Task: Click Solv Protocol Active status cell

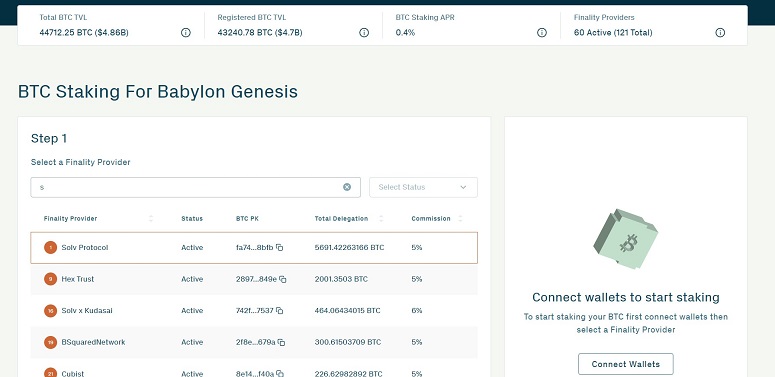Action: point(192,248)
